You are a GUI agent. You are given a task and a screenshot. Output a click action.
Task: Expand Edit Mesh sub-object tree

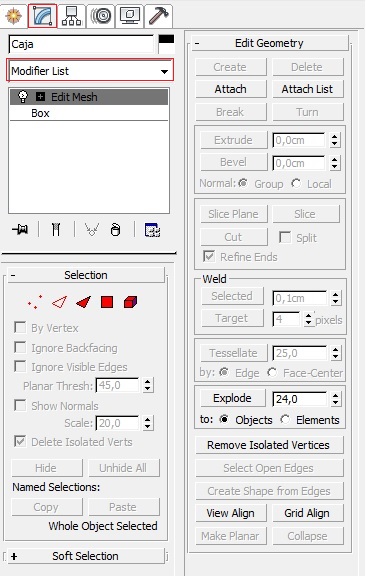(40, 97)
